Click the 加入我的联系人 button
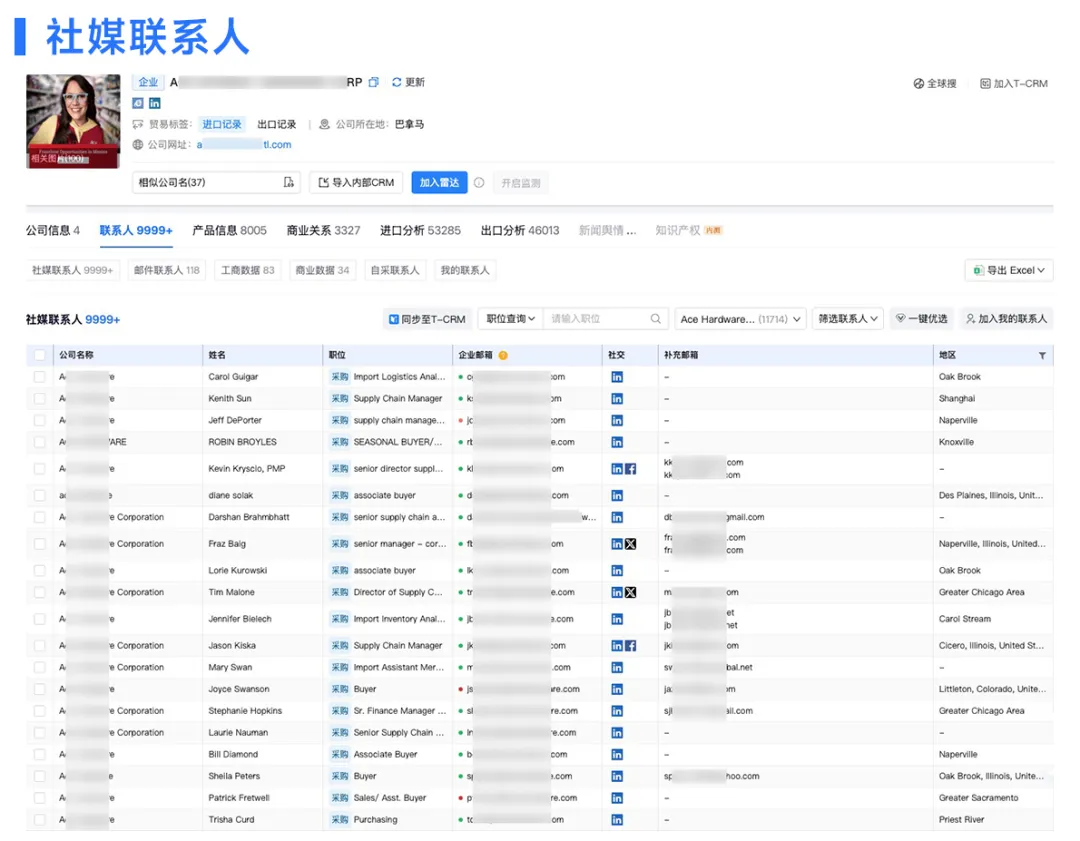 tap(1006, 319)
